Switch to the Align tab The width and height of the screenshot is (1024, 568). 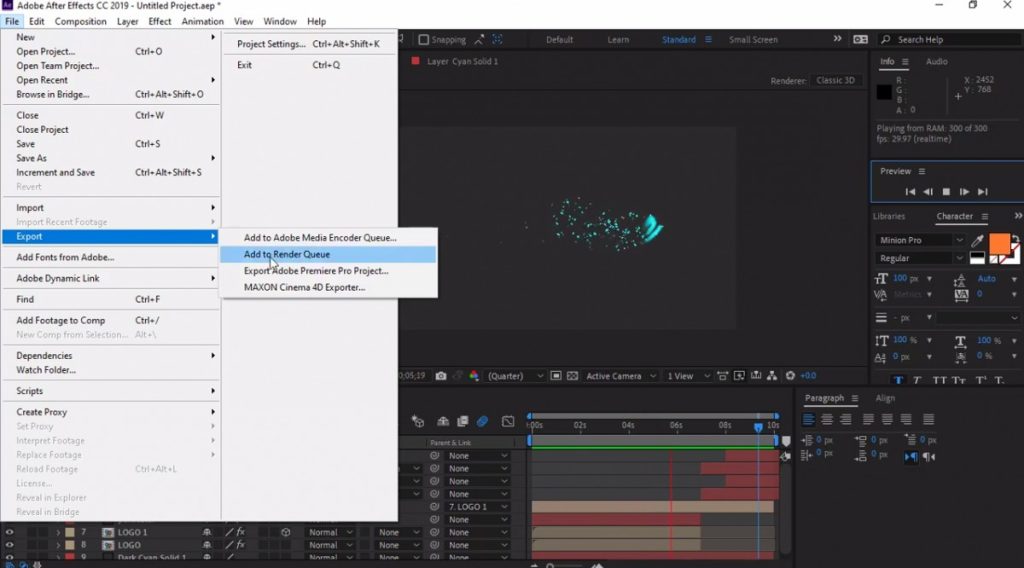(885, 398)
